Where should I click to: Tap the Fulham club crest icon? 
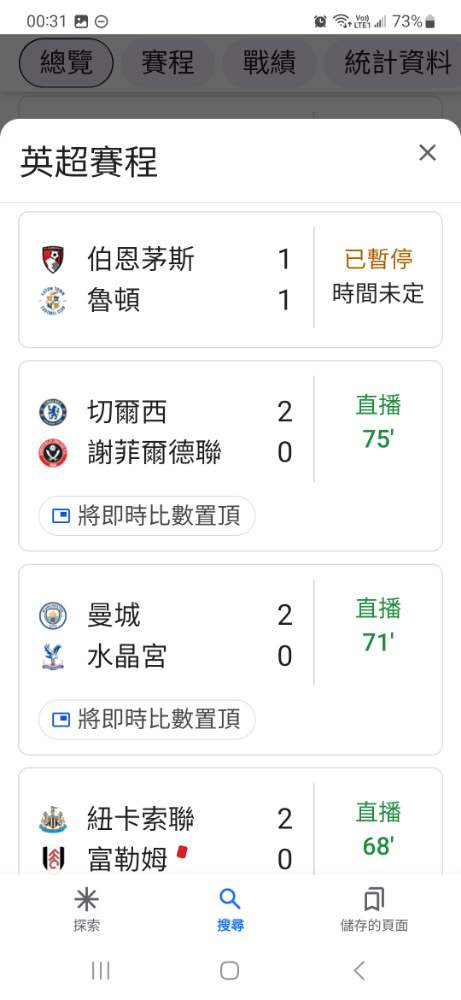[x=53, y=858]
